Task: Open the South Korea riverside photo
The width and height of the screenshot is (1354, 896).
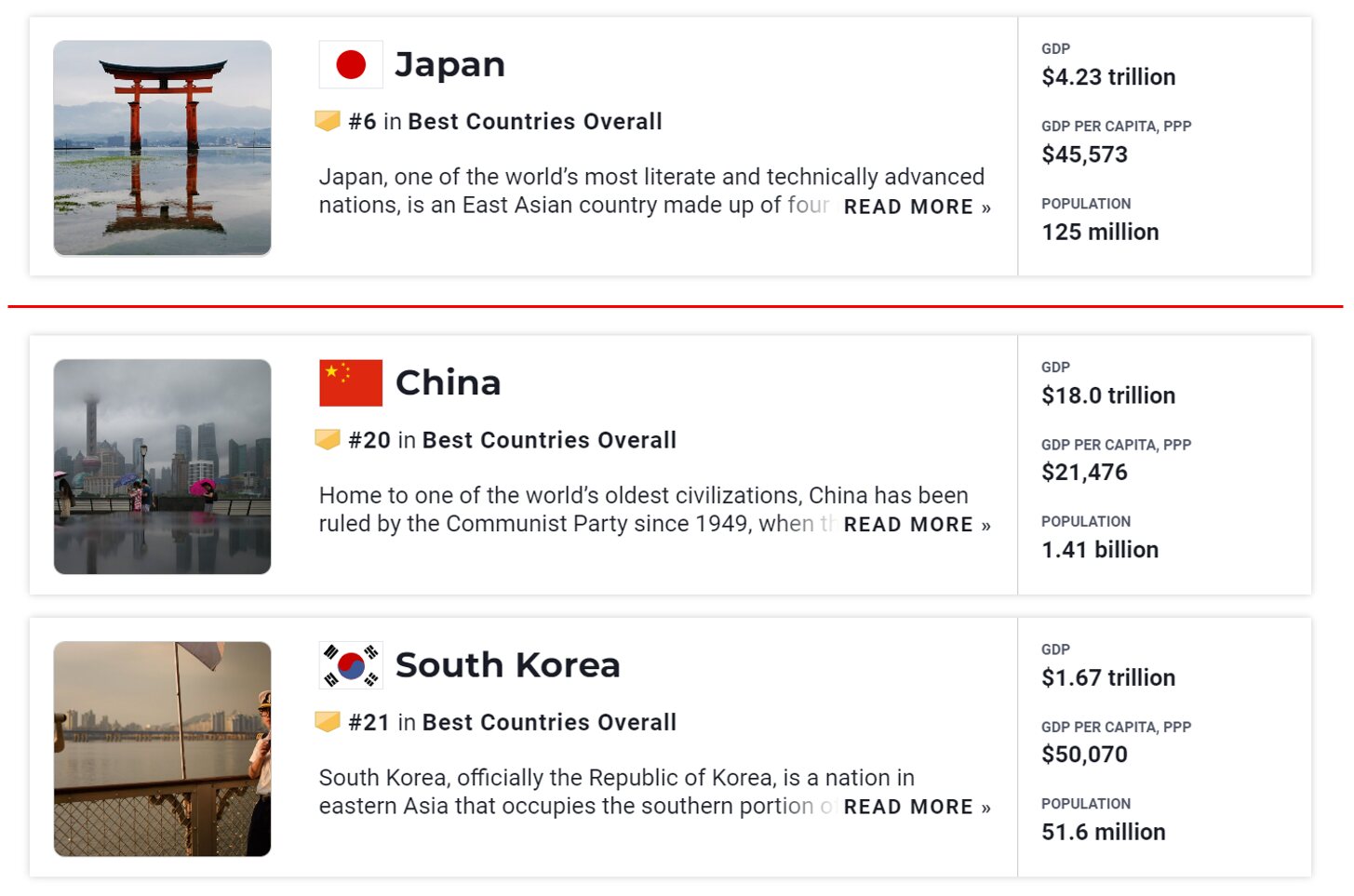Action: [x=163, y=749]
